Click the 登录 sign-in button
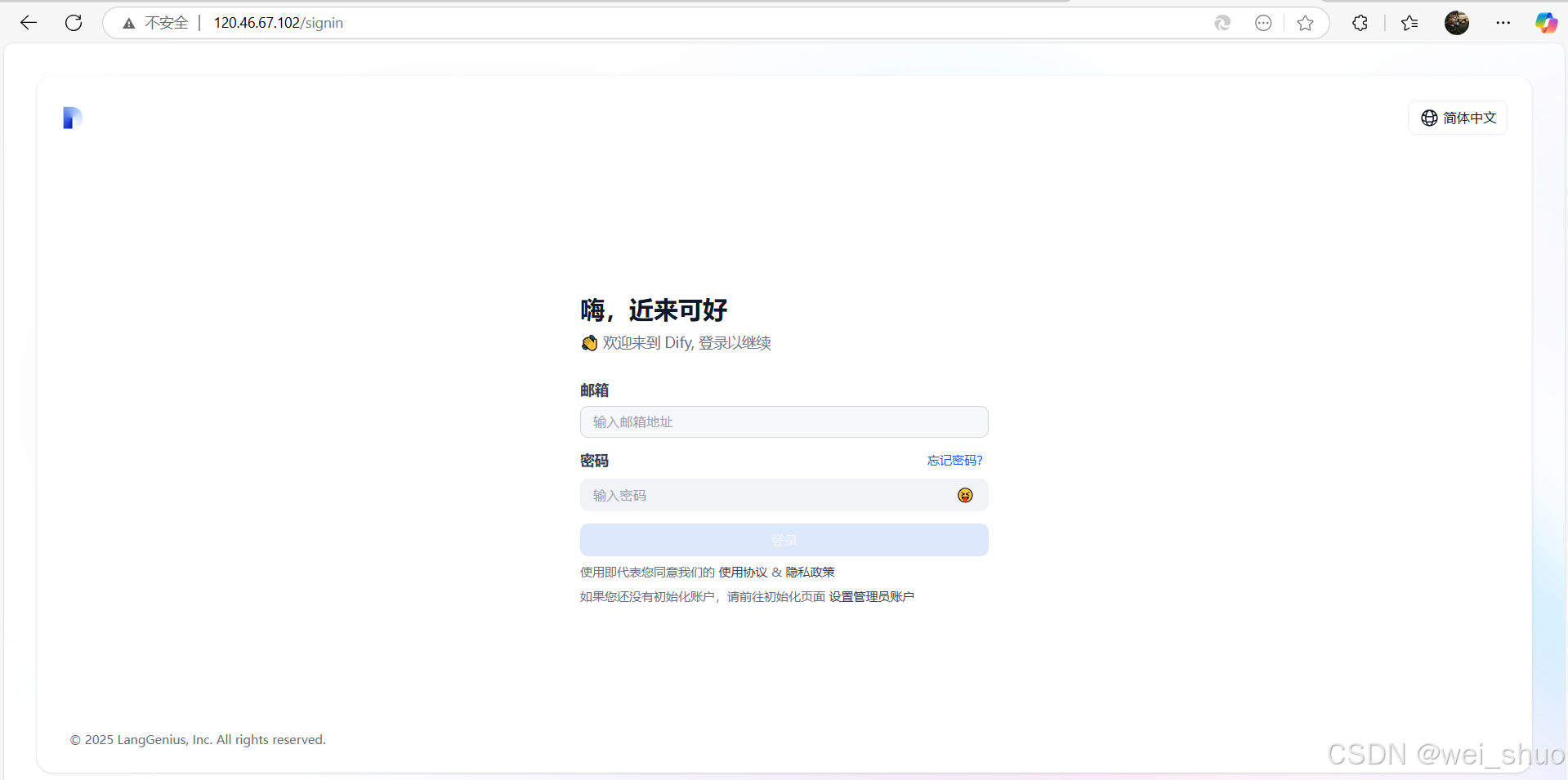This screenshot has height=780, width=1568. pyautogui.click(x=783, y=540)
